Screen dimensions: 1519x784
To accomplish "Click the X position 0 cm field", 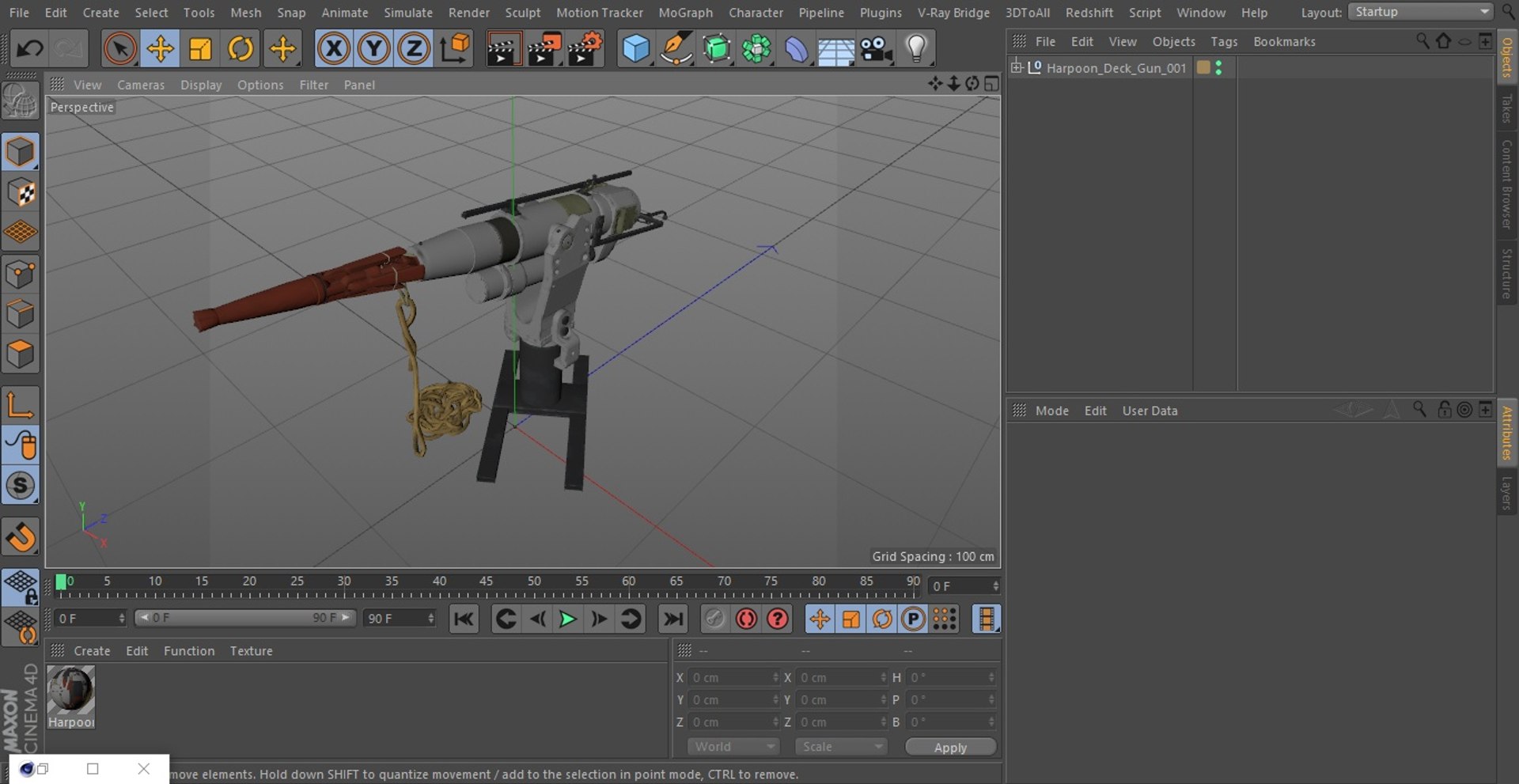I will point(733,678).
